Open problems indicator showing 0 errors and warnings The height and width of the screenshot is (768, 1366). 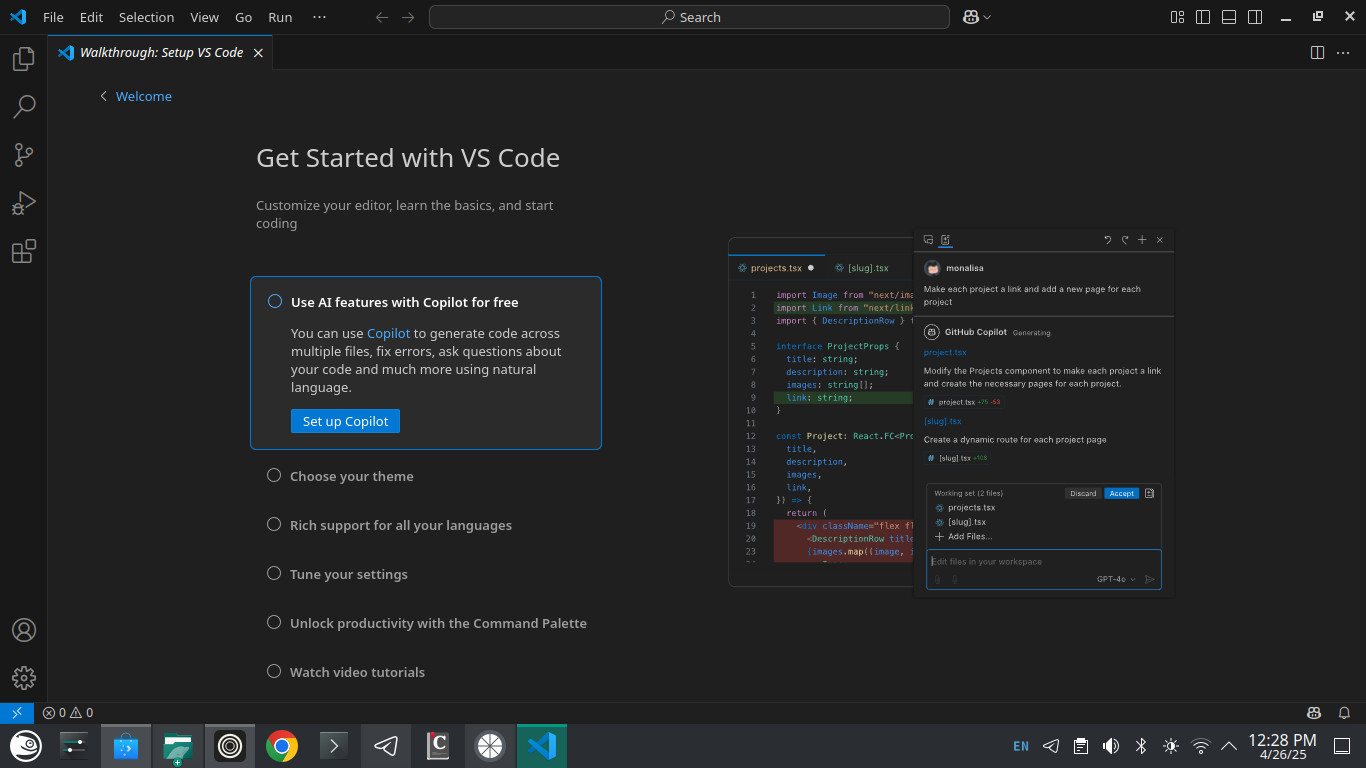pyautogui.click(x=68, y=713)
